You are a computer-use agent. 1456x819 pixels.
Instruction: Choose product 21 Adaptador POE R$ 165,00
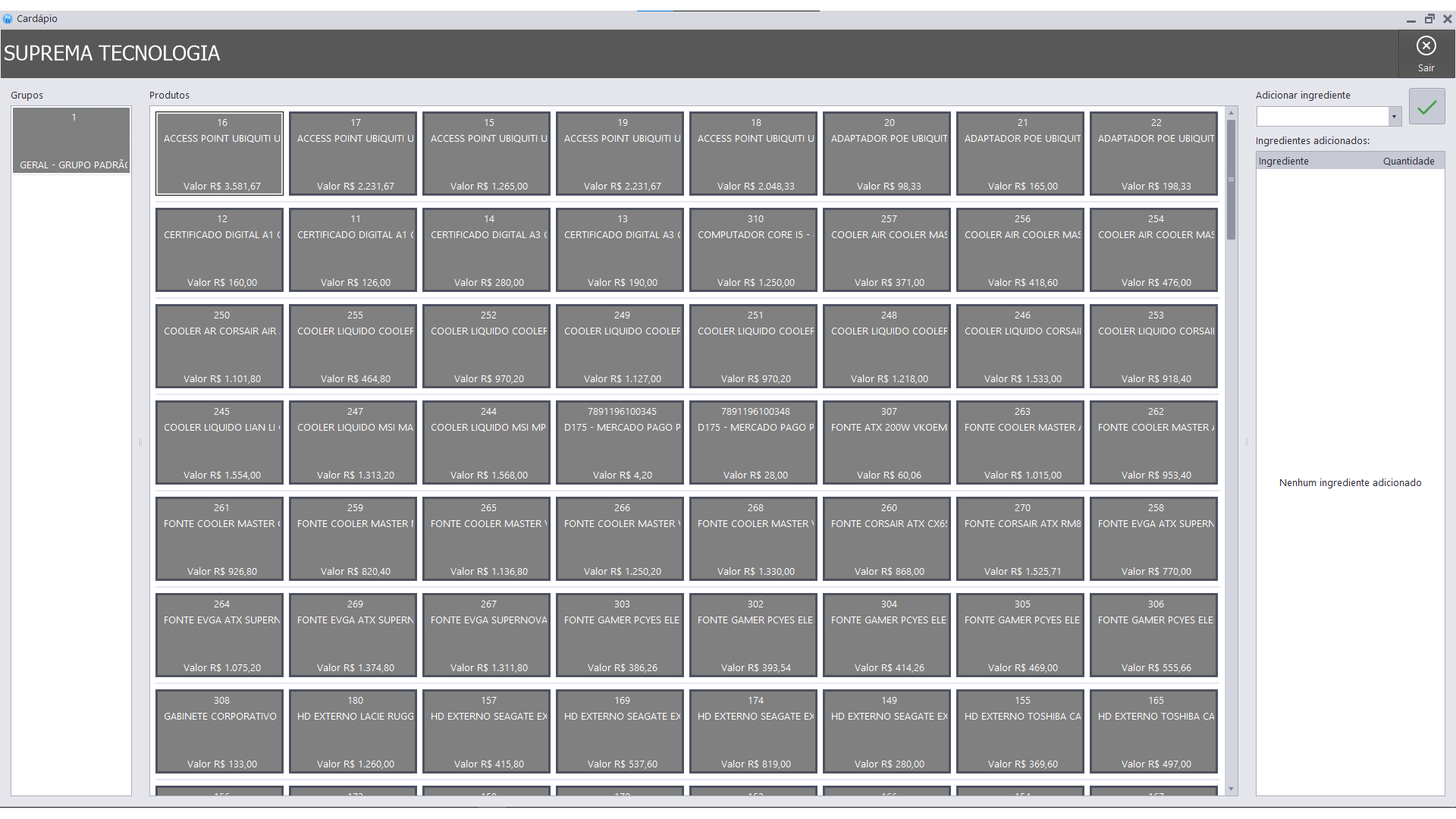pyautogui.click(x=1020, y=154)
